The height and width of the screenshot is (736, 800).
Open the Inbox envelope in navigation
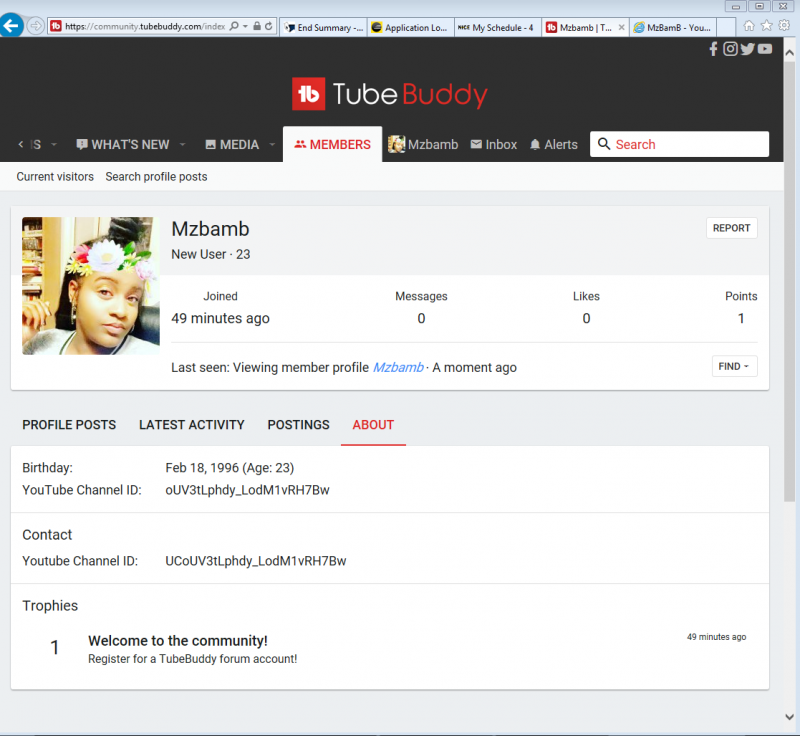click(493, 145)
